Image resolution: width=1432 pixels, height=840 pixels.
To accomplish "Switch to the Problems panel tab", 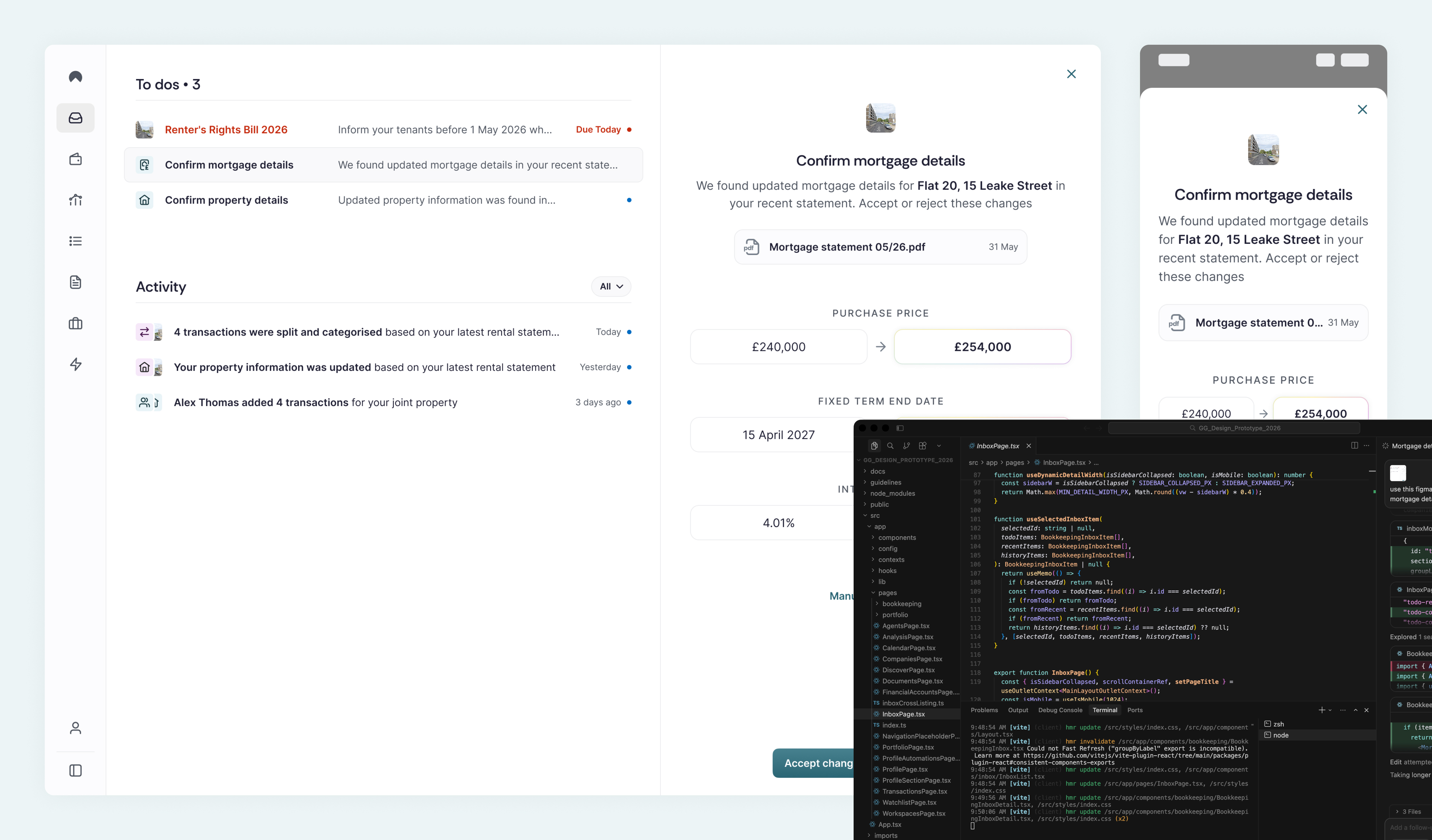I will (x=984, y=710).
